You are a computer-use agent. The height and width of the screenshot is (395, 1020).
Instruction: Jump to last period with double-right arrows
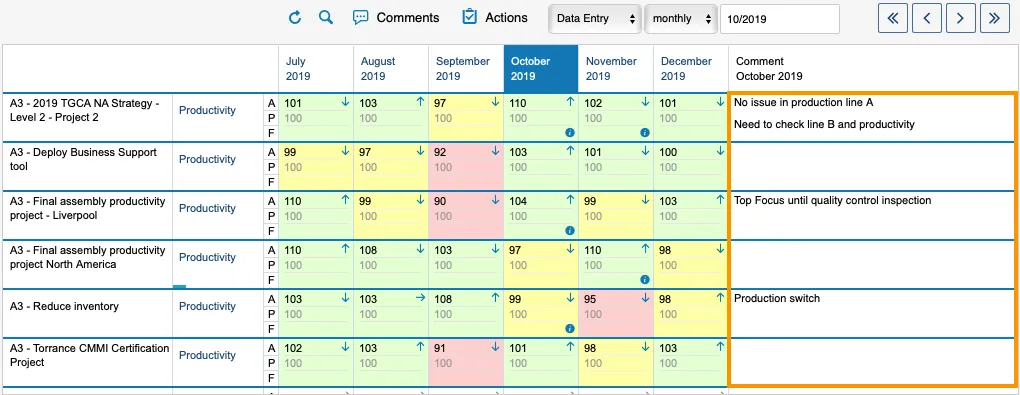[994, 18]
